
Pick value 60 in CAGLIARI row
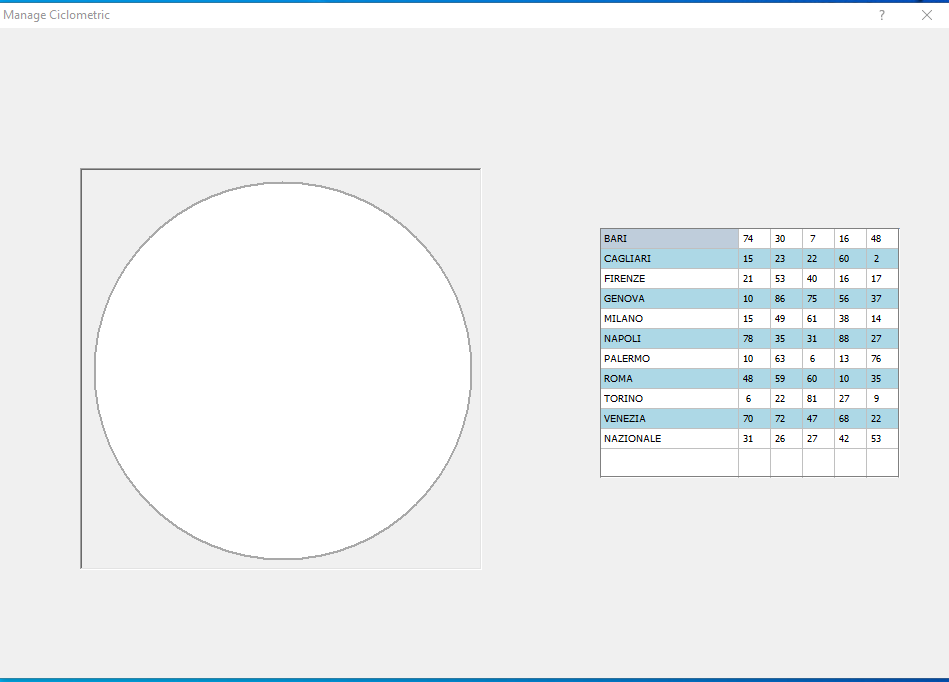850,258
